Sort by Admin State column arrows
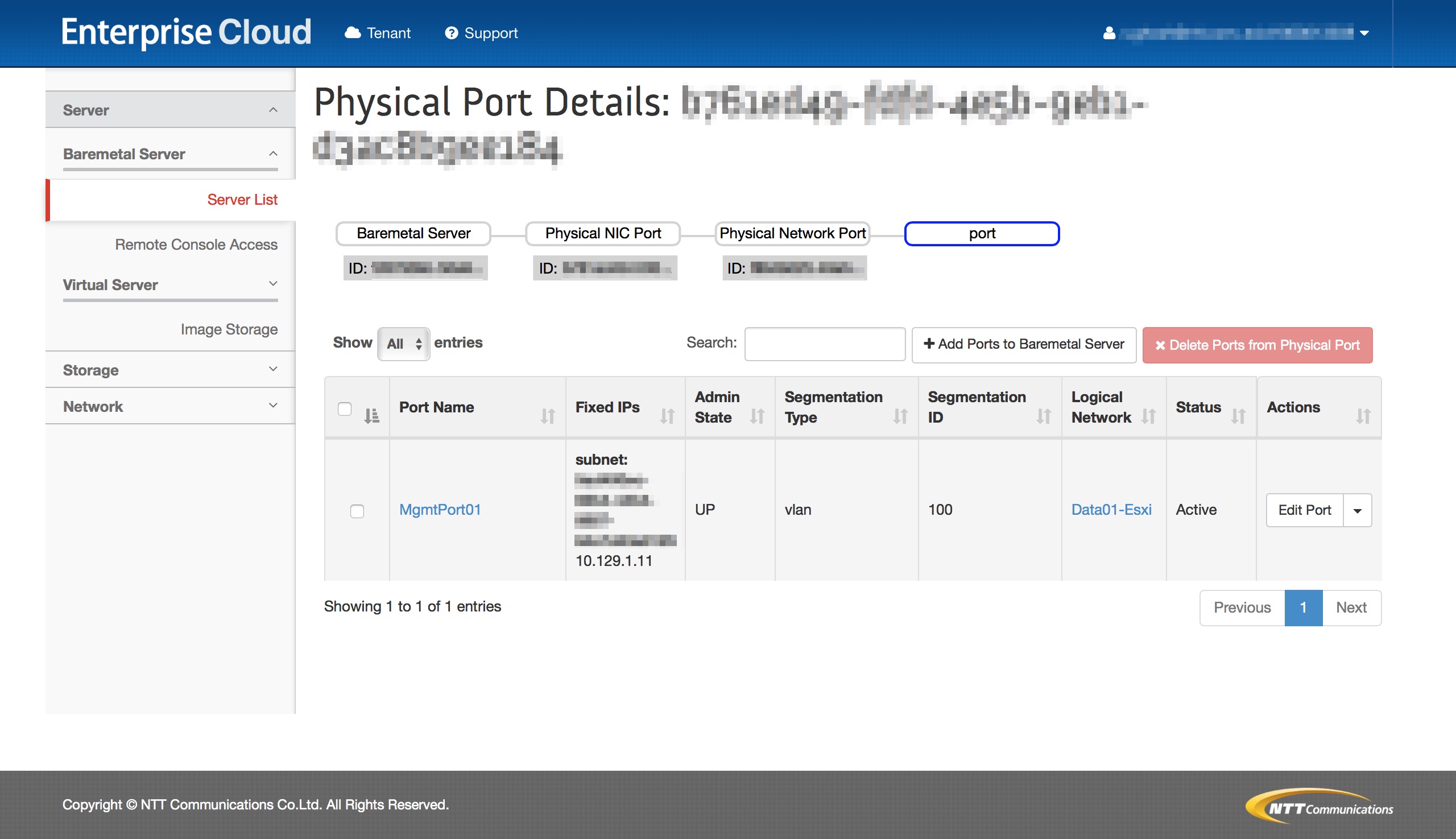This screenshot has width=1456, height=839. pos(756,415)
